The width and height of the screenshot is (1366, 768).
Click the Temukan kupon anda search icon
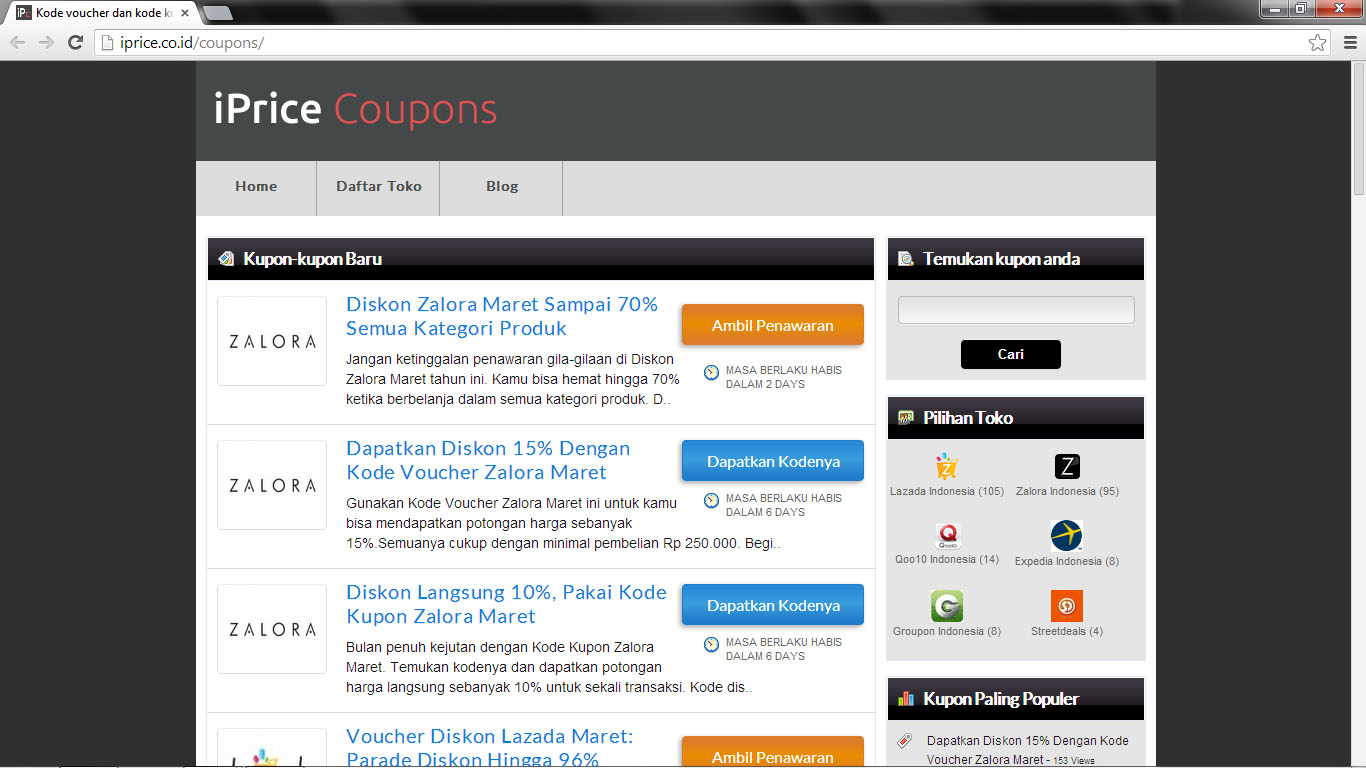[x=906, y=259]
